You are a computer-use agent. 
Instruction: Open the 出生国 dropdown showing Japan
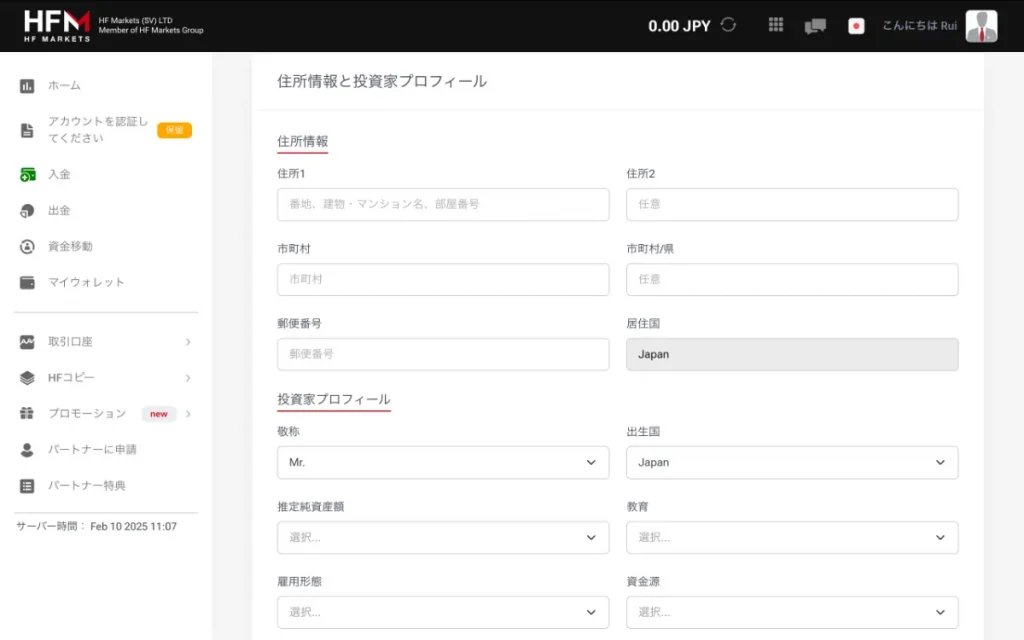tap(792, 462)
